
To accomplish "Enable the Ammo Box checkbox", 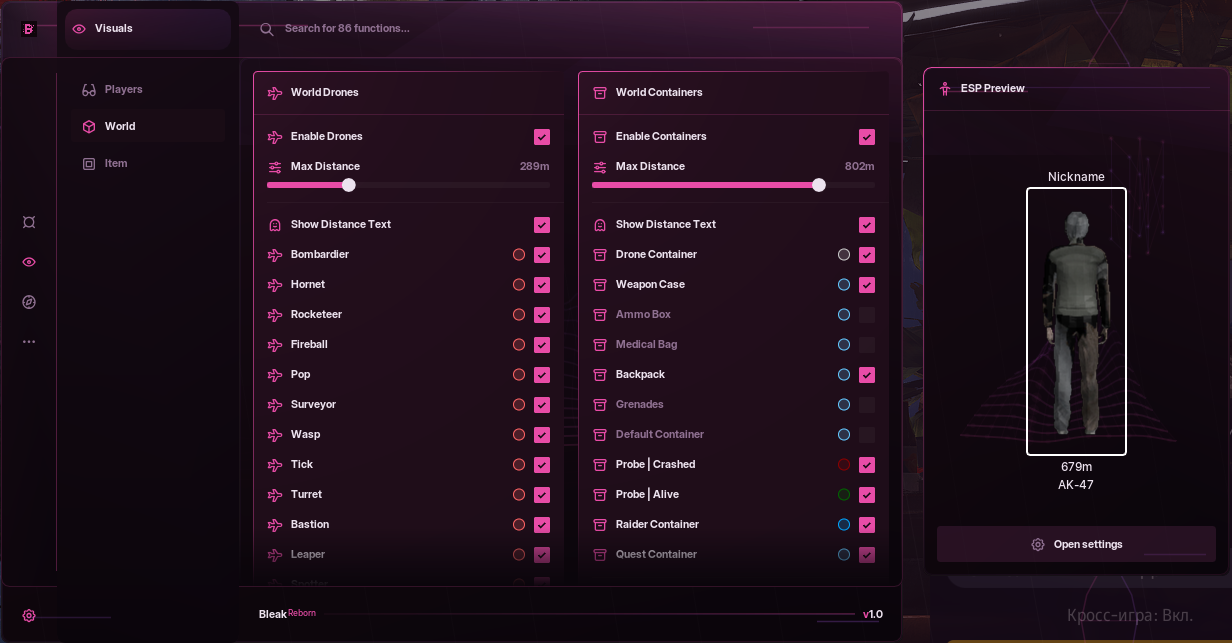I will tap(867, 315).
